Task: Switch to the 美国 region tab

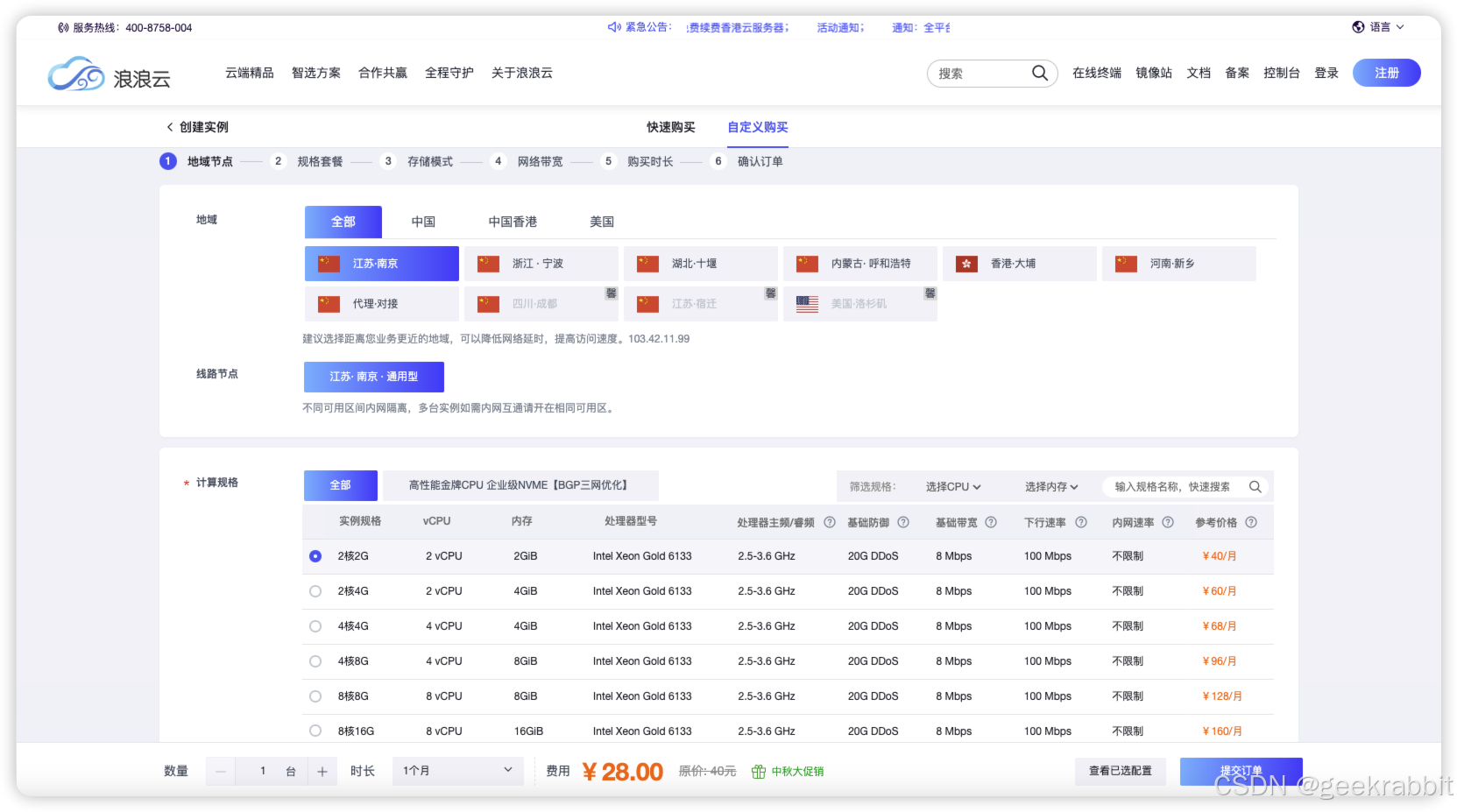Action: [602, 222]
